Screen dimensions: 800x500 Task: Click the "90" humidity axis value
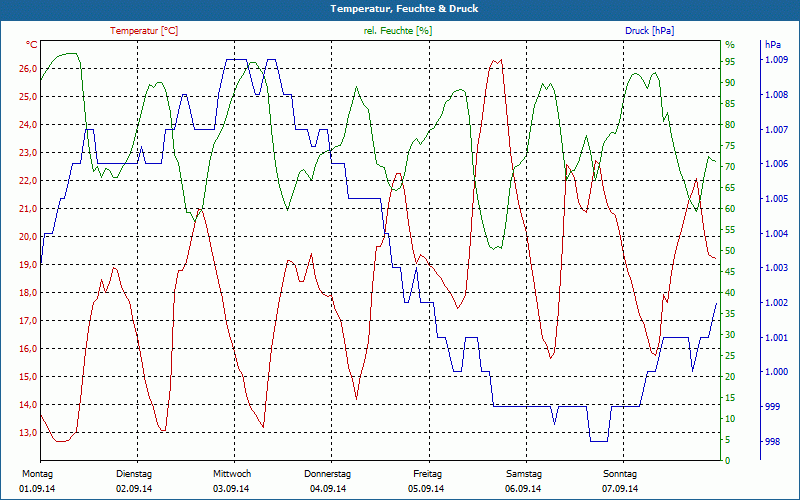click(730, 83)
